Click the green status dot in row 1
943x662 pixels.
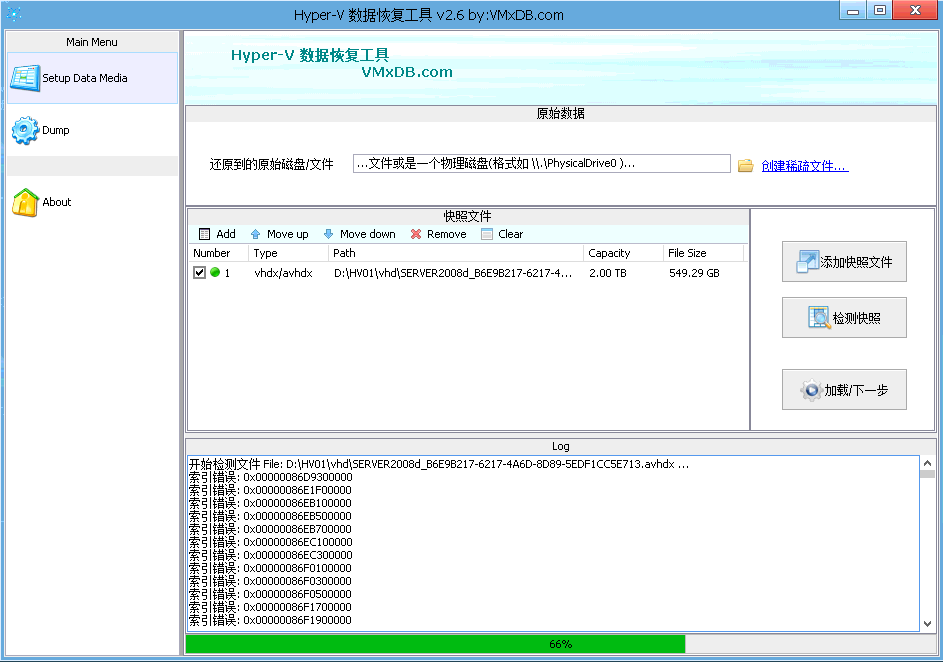215,272
